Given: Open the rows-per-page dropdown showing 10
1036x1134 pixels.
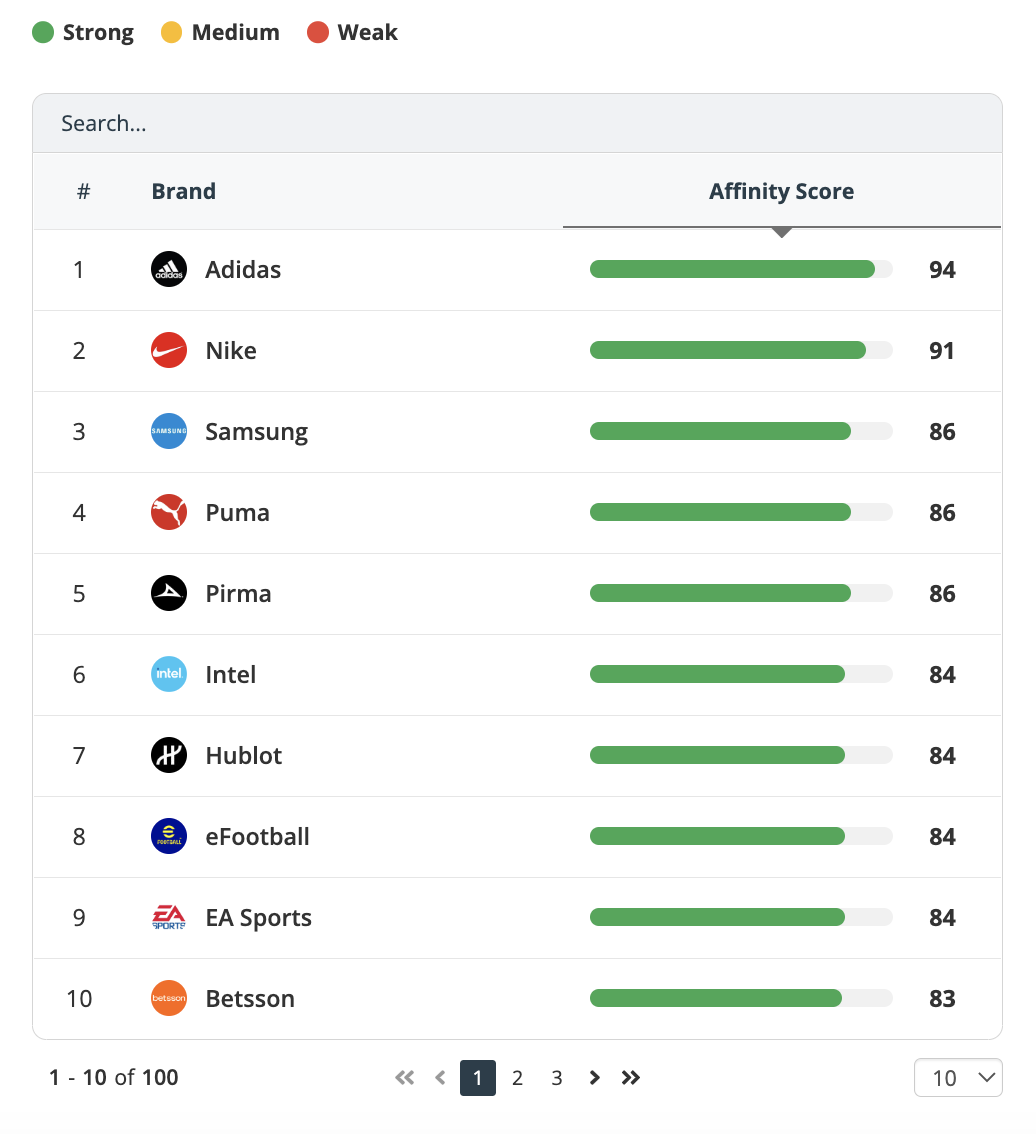Looking at the screenshot, I should click(x=957, y=1077).
